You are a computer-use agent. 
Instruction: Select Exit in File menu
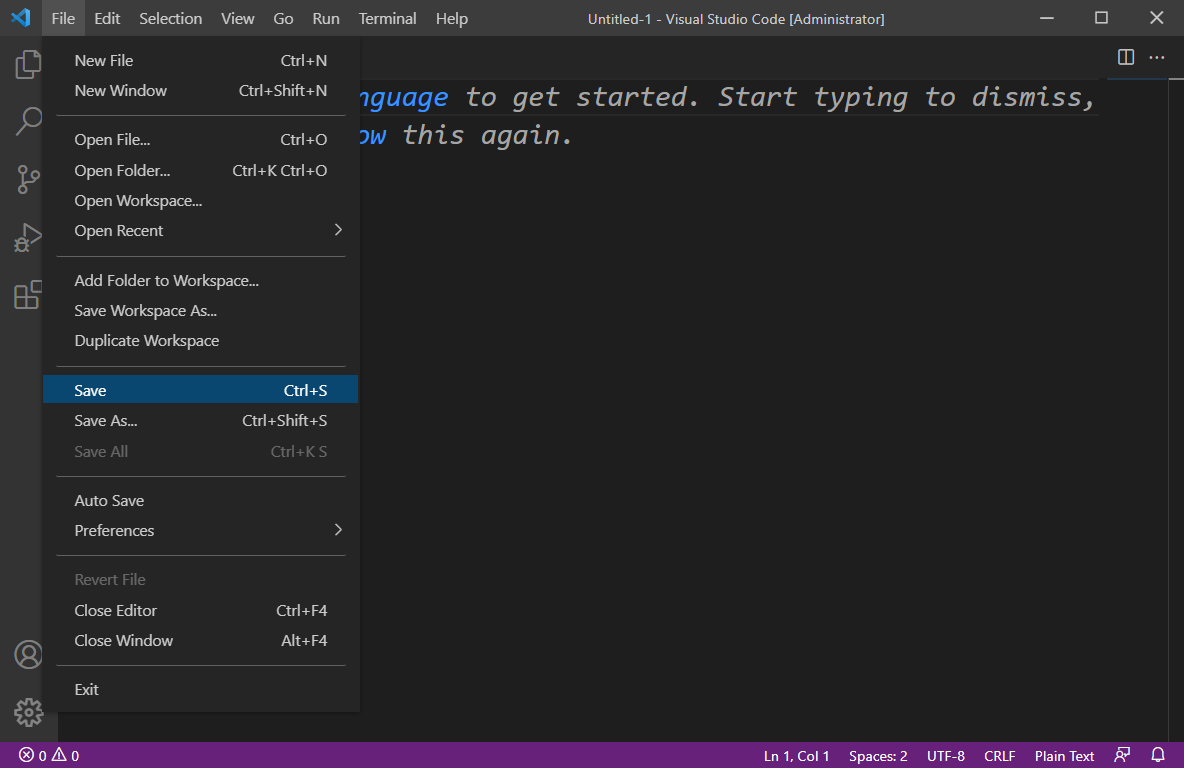click(x=200, y=689)
